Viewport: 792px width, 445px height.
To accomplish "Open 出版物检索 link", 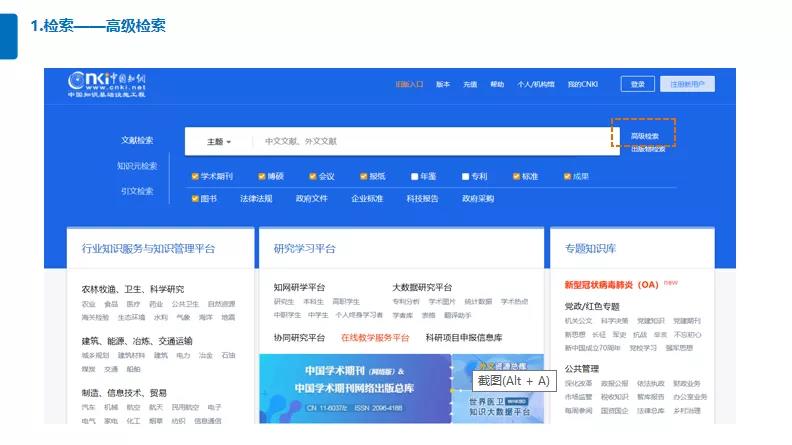I will [648, 149].
